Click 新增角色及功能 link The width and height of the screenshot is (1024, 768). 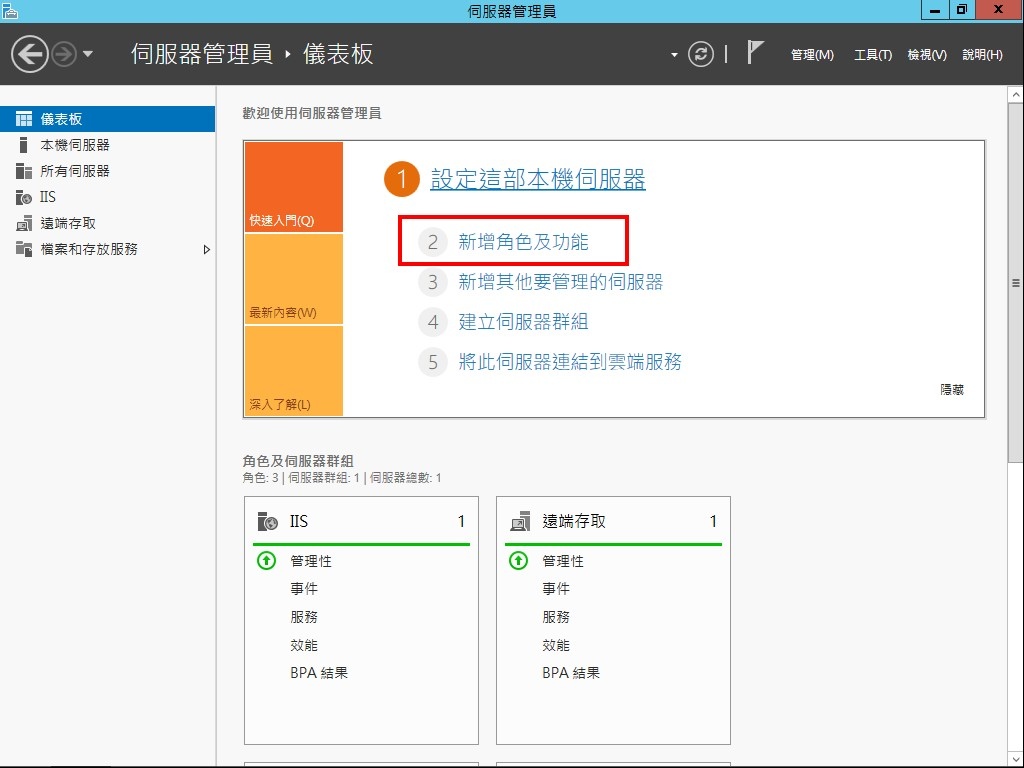[523, 242]
